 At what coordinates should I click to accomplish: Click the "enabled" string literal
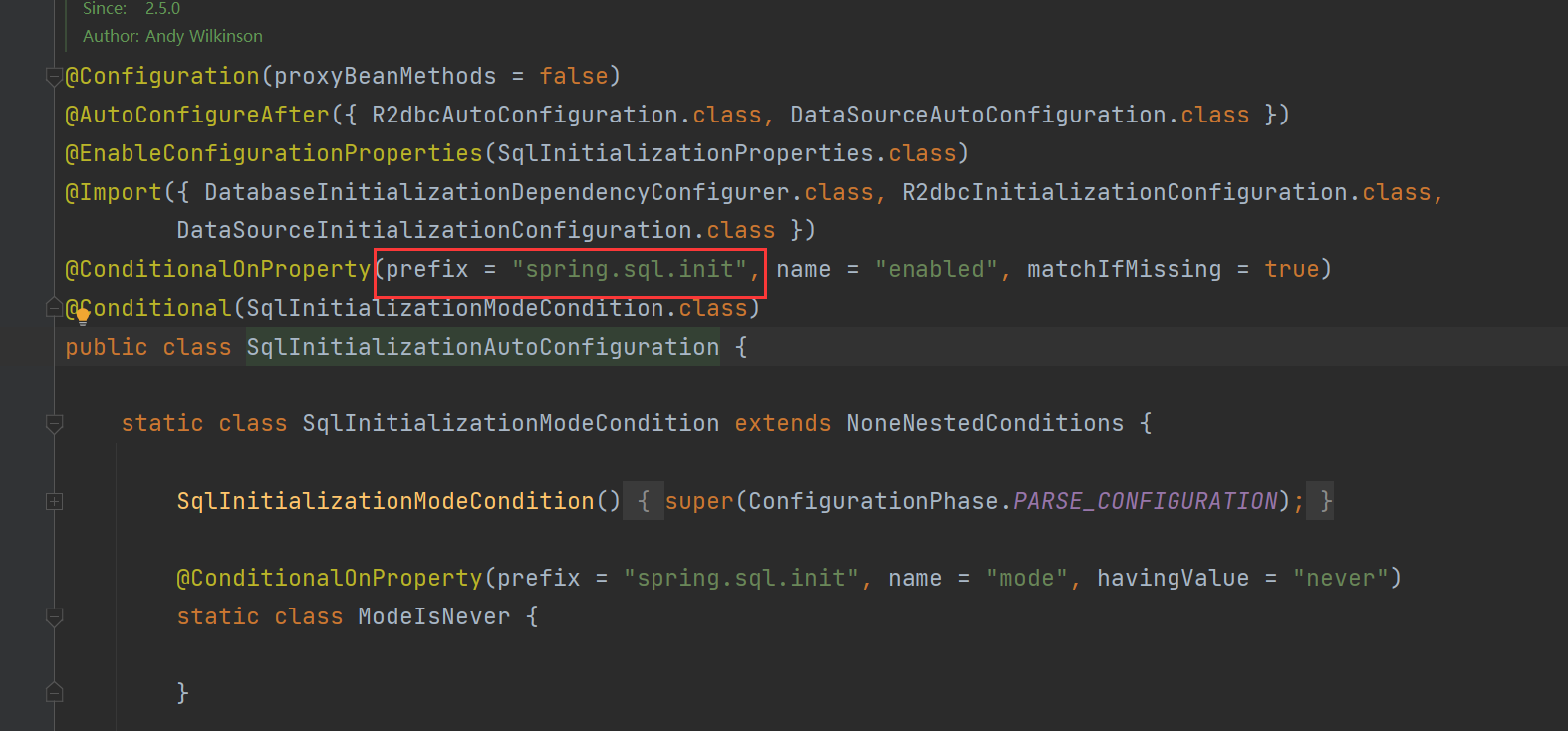click(x=936, y=269)
